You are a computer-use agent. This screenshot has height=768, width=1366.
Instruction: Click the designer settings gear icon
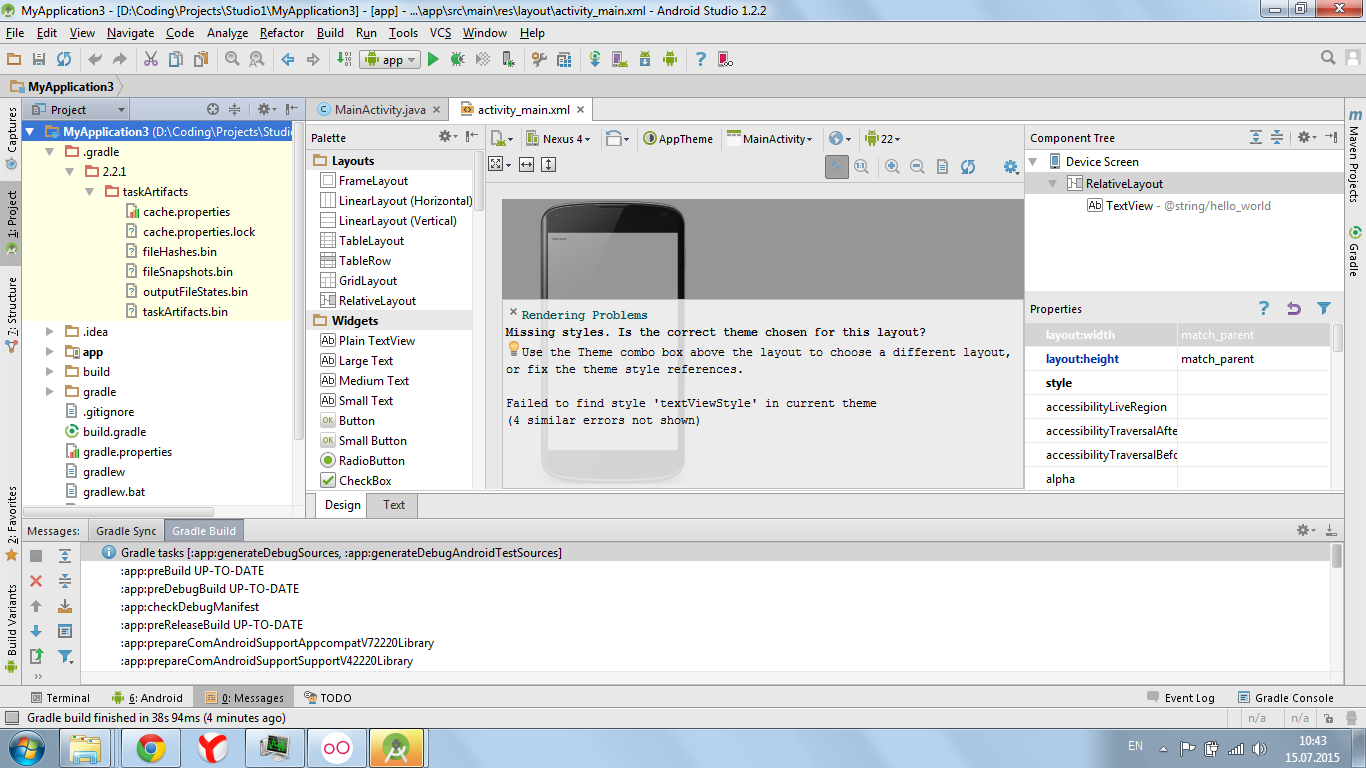[x=1010, y=167]
